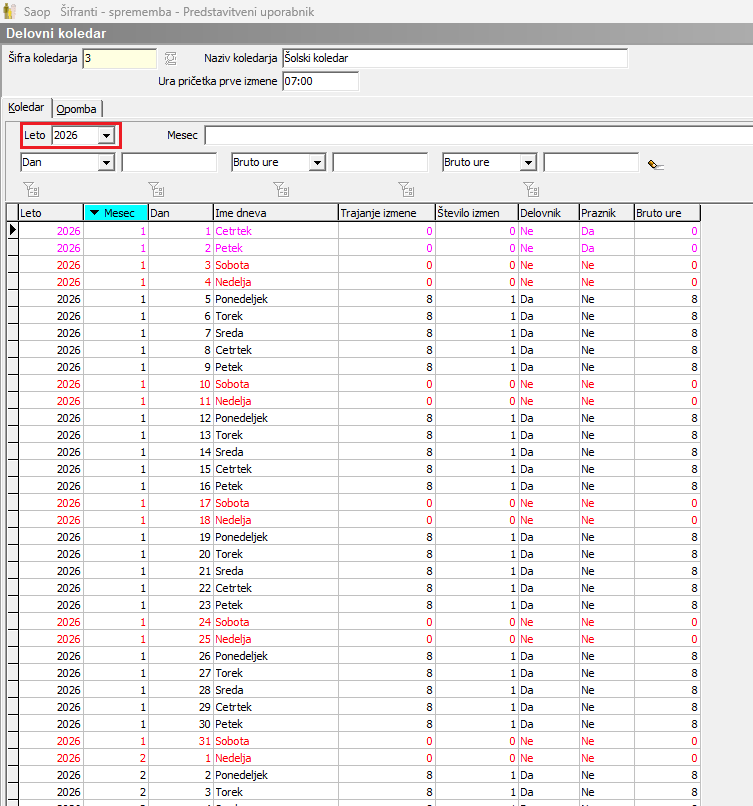The width and height of the screenshot is (753, 806).
Task: Sort by the Dan column header
Action: click(180, 213)
